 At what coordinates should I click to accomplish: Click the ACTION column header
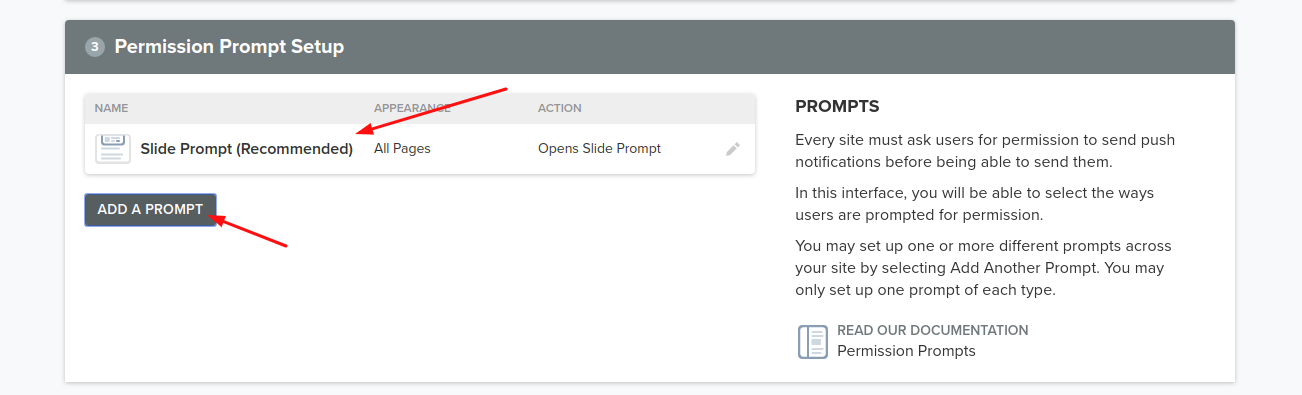pos(560,108)
